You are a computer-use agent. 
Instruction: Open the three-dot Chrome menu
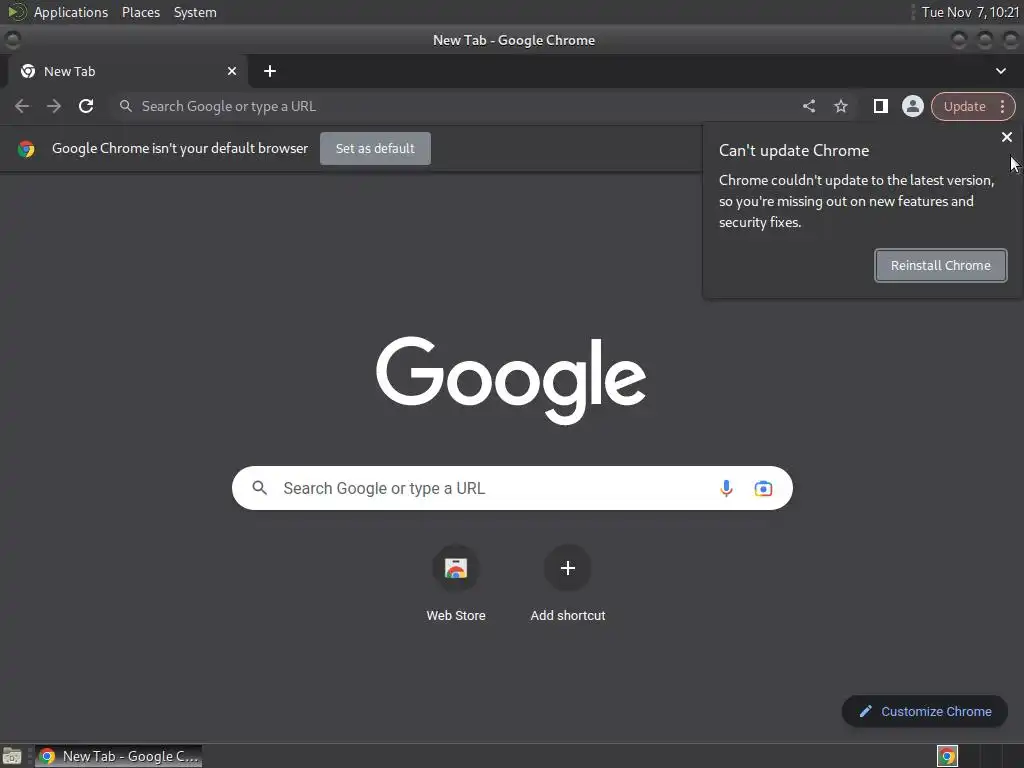click(x=1002, y=106)
